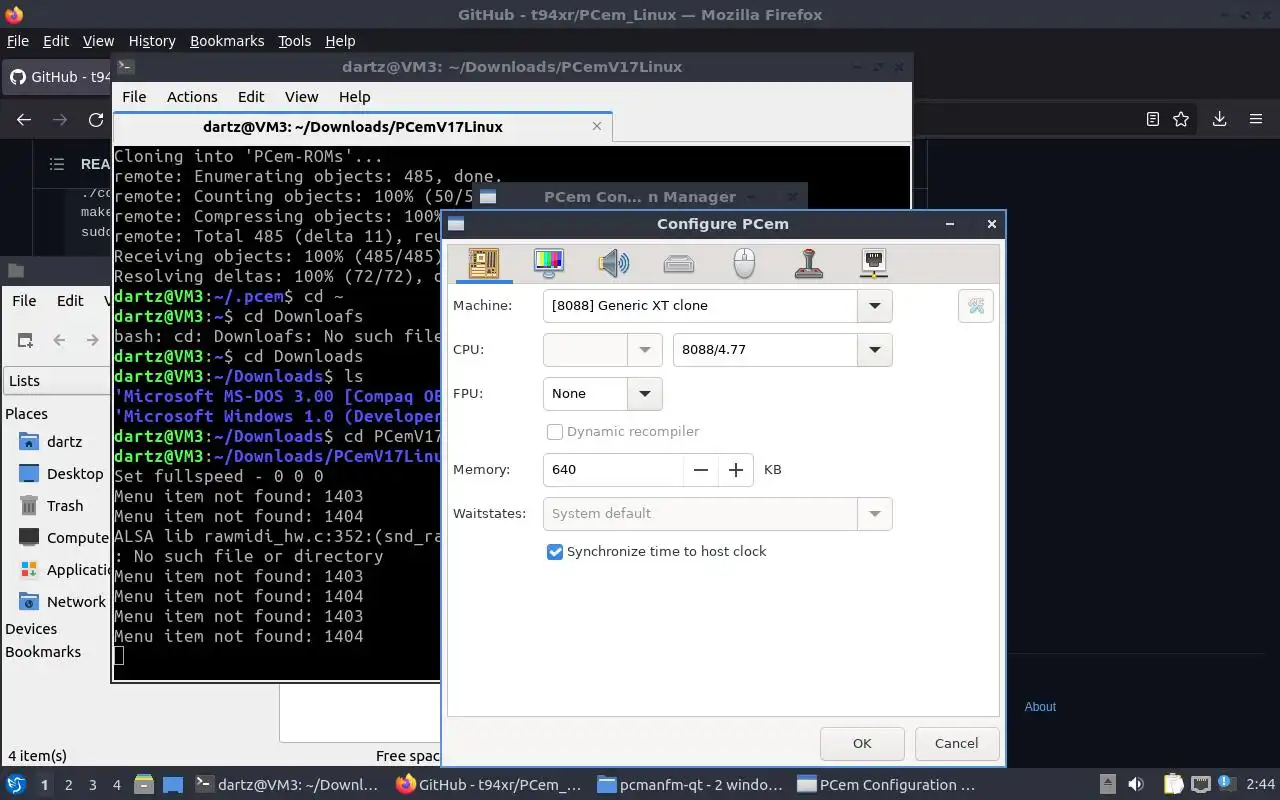1280x800 pixels.
Task: Expand the Machine dropdown arrow
Action: tap(875, 306)
